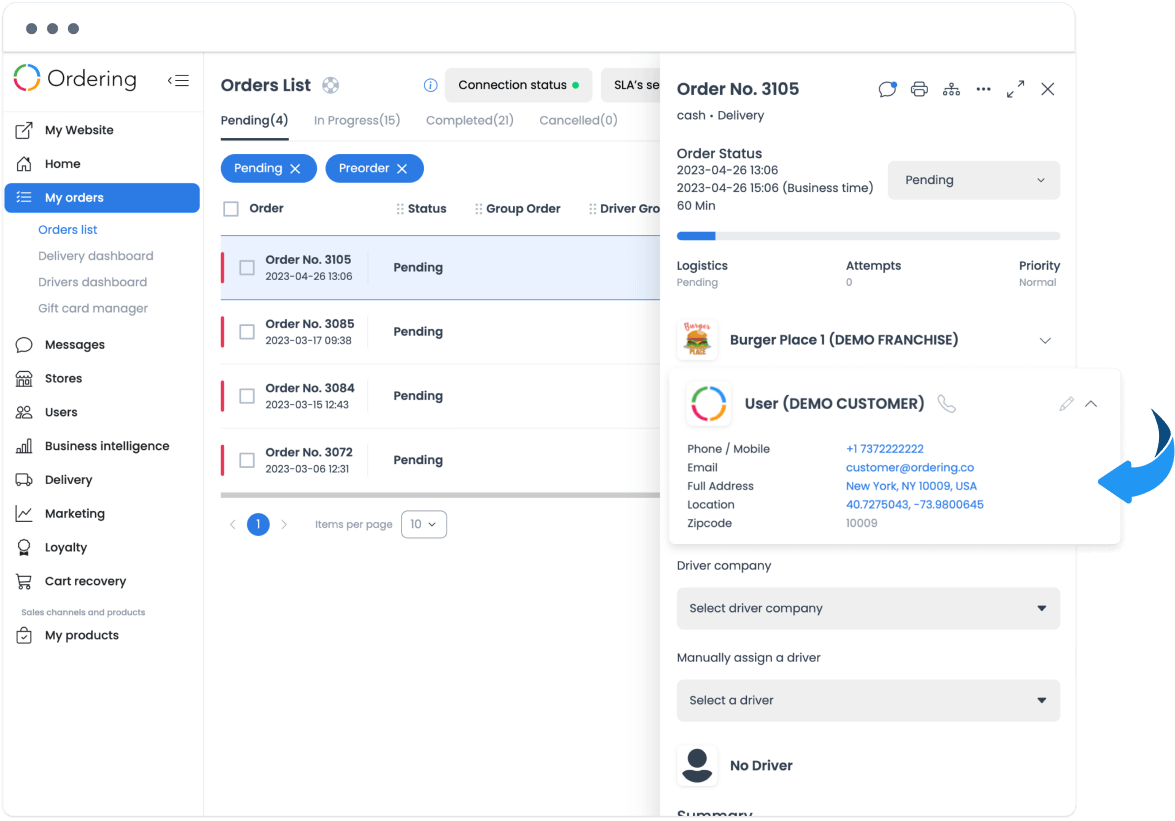The height and width of the screenshot is (821, 1175).
Task: Remove the Pending filter chip
Action: (x=295, y=169)
